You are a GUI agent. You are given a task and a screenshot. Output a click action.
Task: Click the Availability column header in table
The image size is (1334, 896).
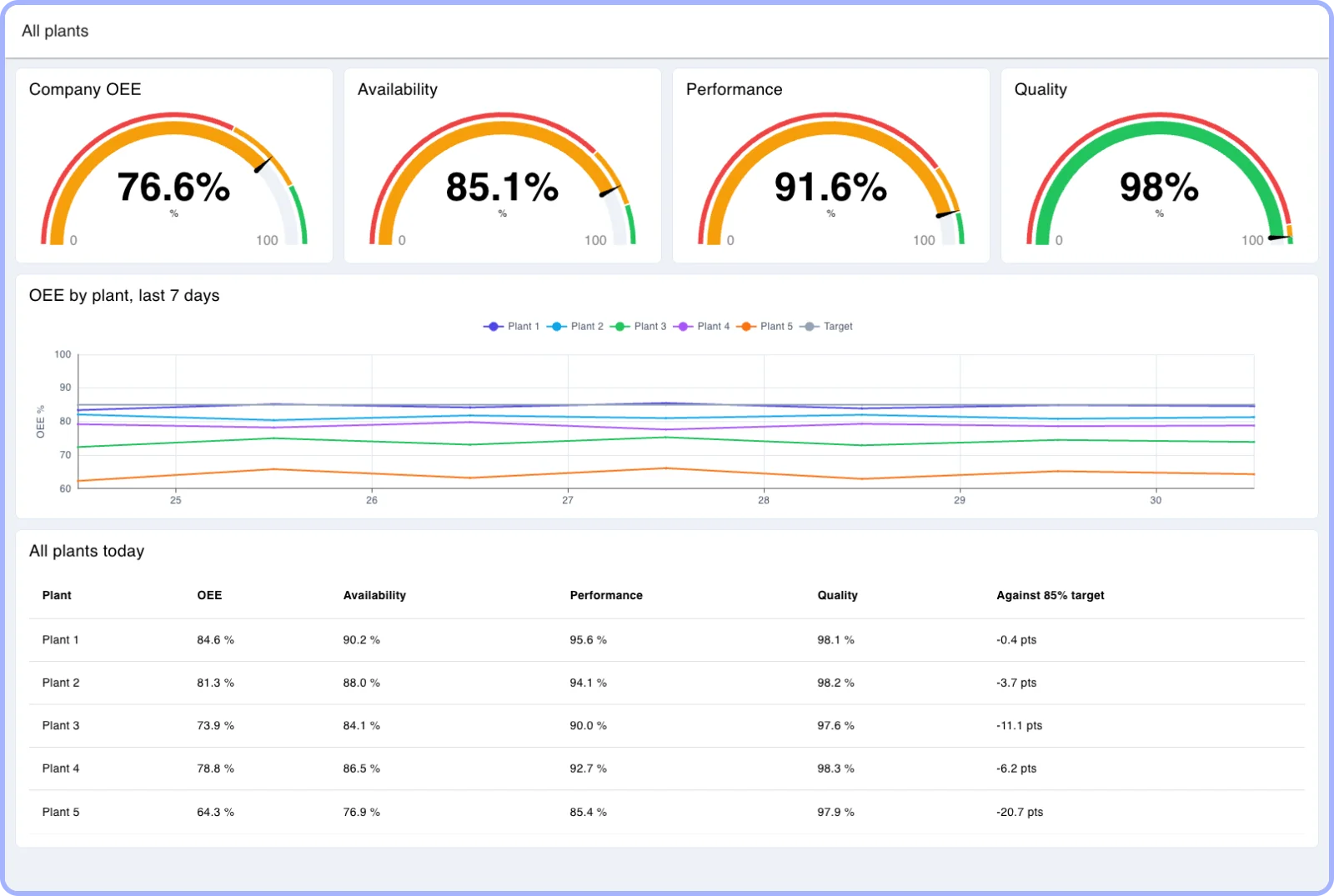click(x=374, y=595)
